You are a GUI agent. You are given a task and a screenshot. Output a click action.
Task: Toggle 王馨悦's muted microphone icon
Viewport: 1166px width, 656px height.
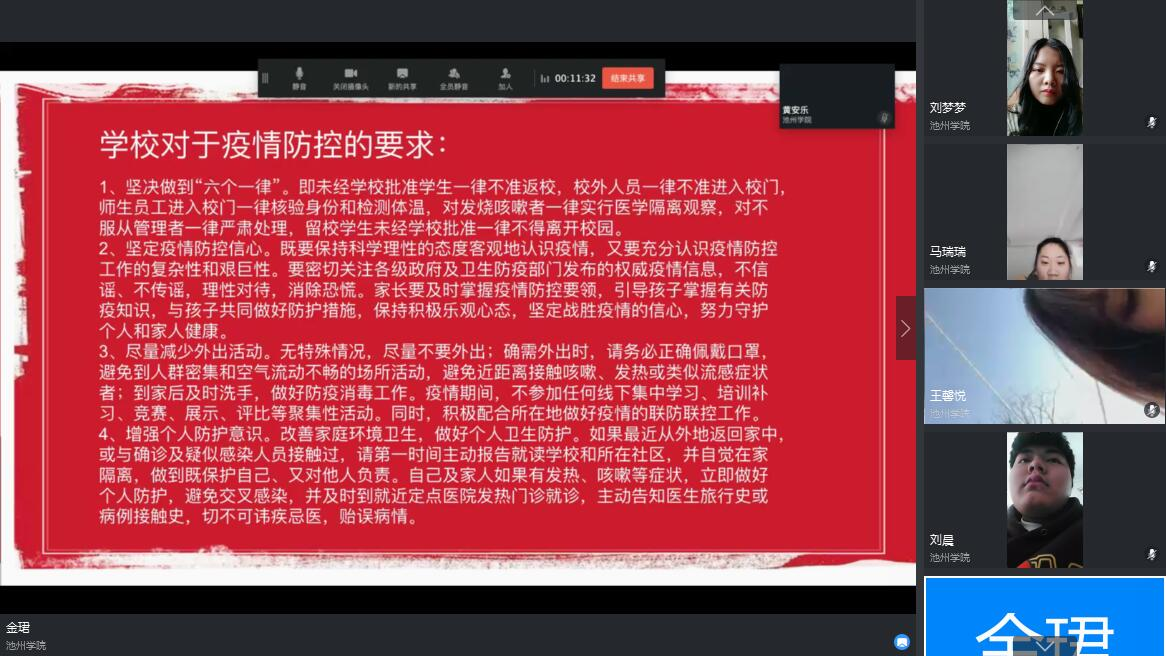click(1152, 410)
